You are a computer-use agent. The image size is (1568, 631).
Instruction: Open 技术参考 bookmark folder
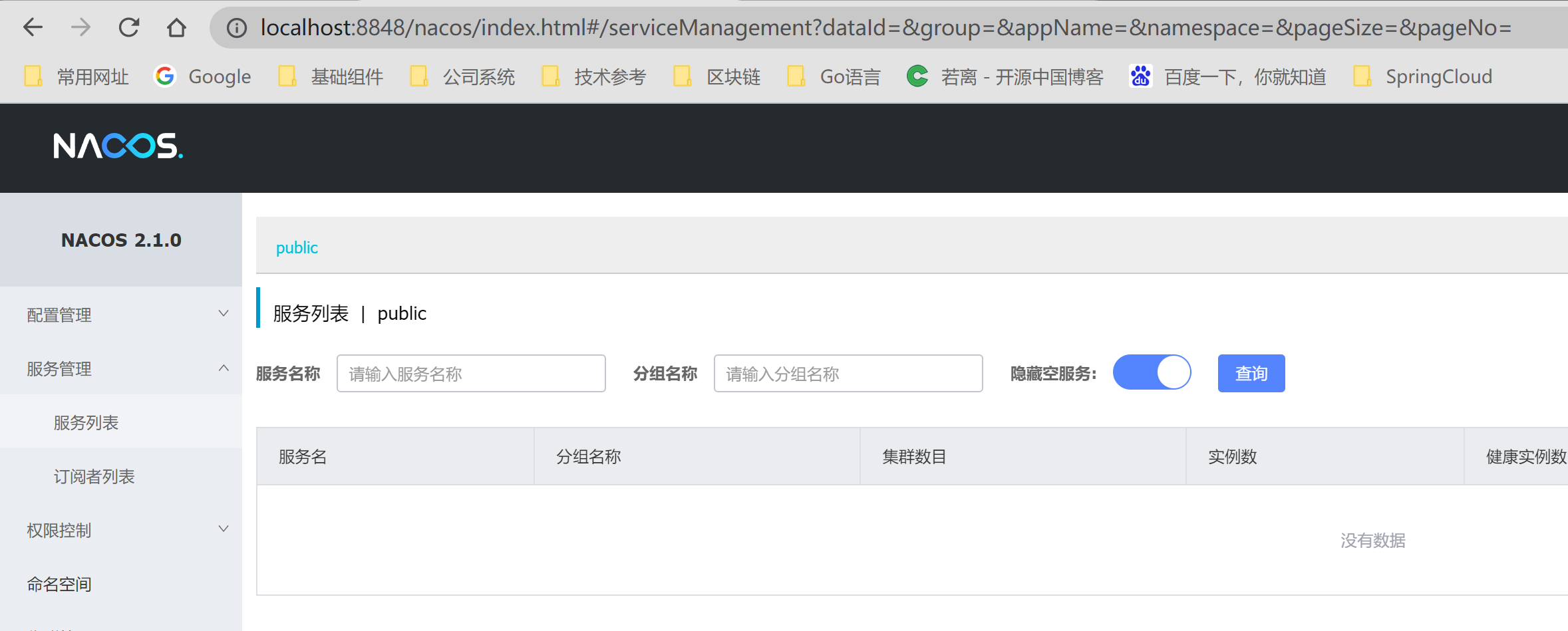594,76
